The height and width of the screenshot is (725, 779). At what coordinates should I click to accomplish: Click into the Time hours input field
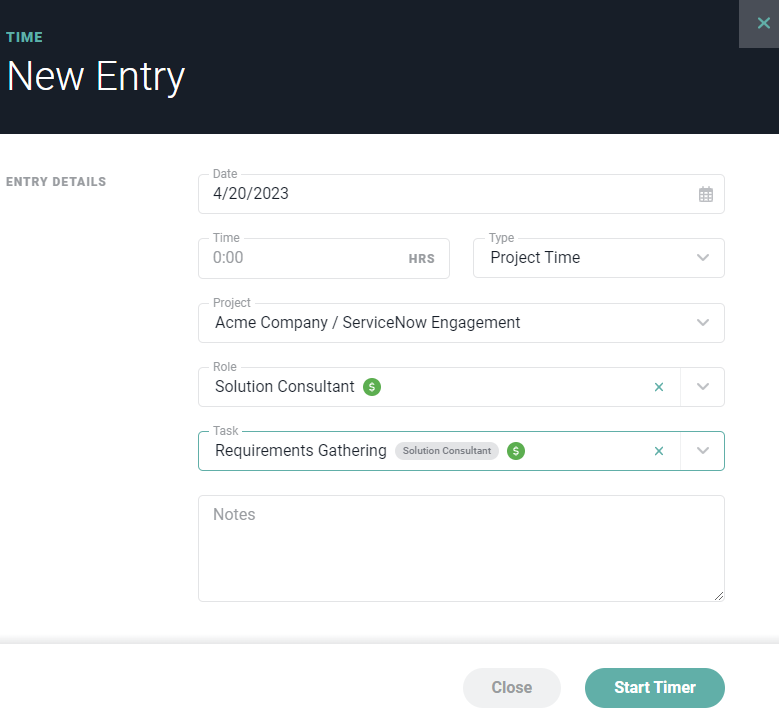[x=323, y=258]
